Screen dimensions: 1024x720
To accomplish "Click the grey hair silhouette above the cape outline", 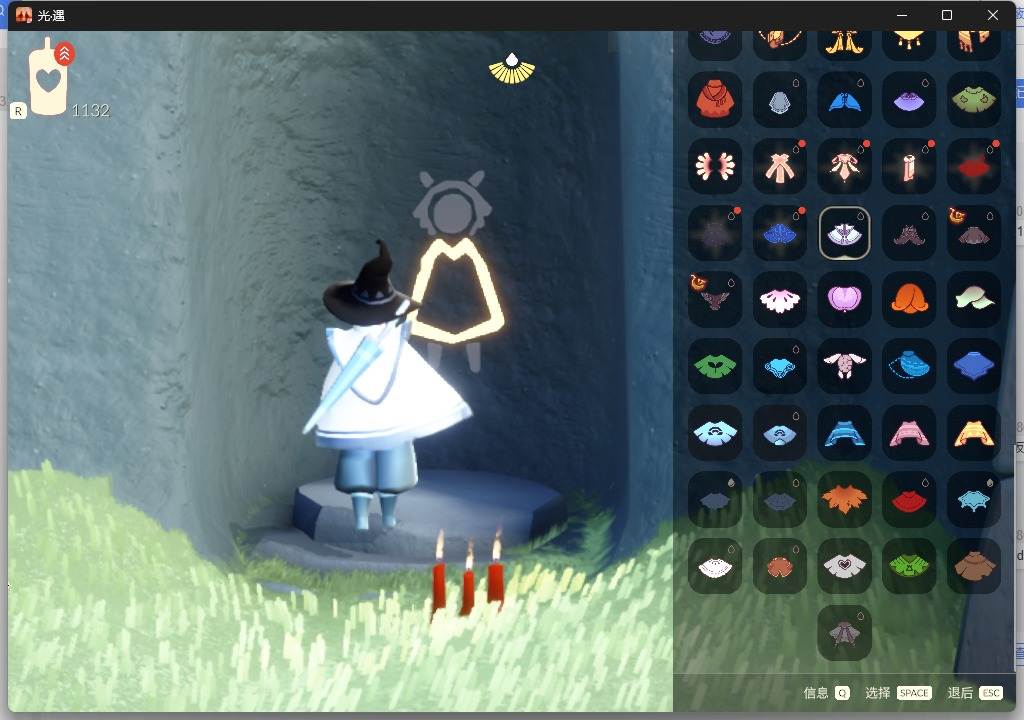I will coord(452,204).
